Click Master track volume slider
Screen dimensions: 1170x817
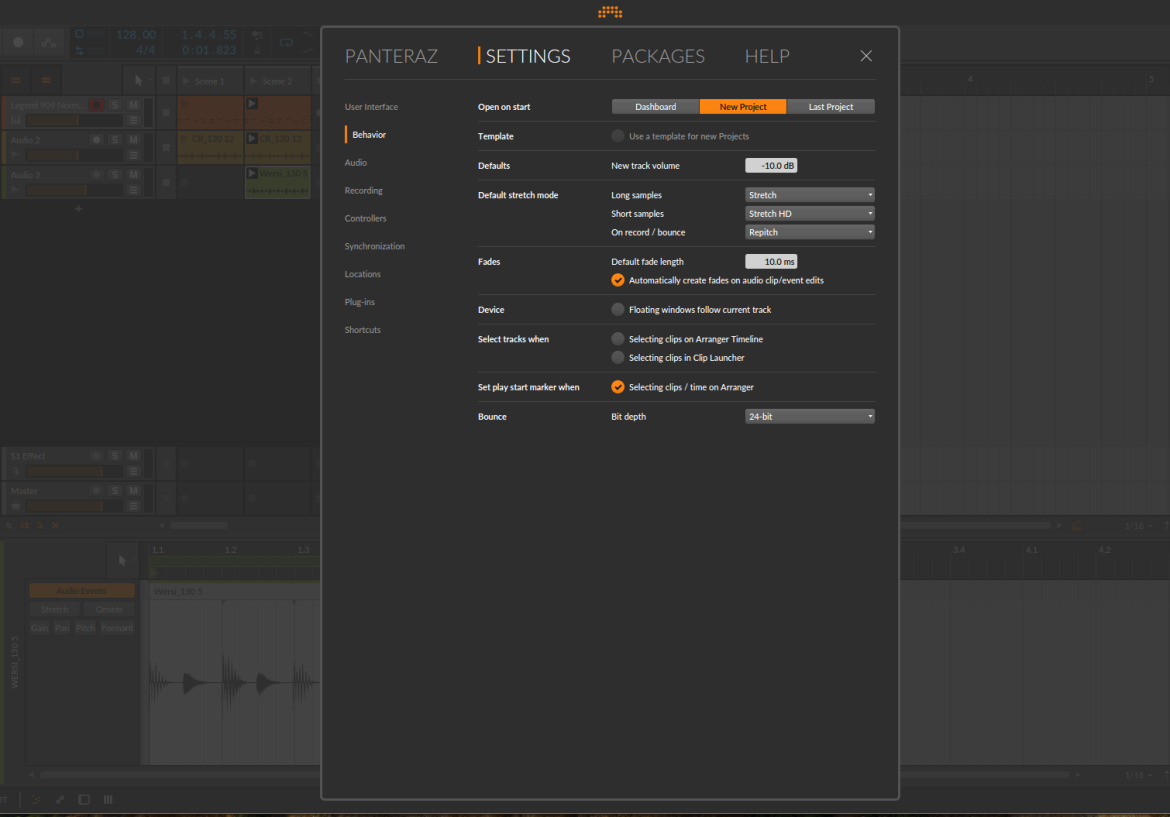[x=74, y=506]
